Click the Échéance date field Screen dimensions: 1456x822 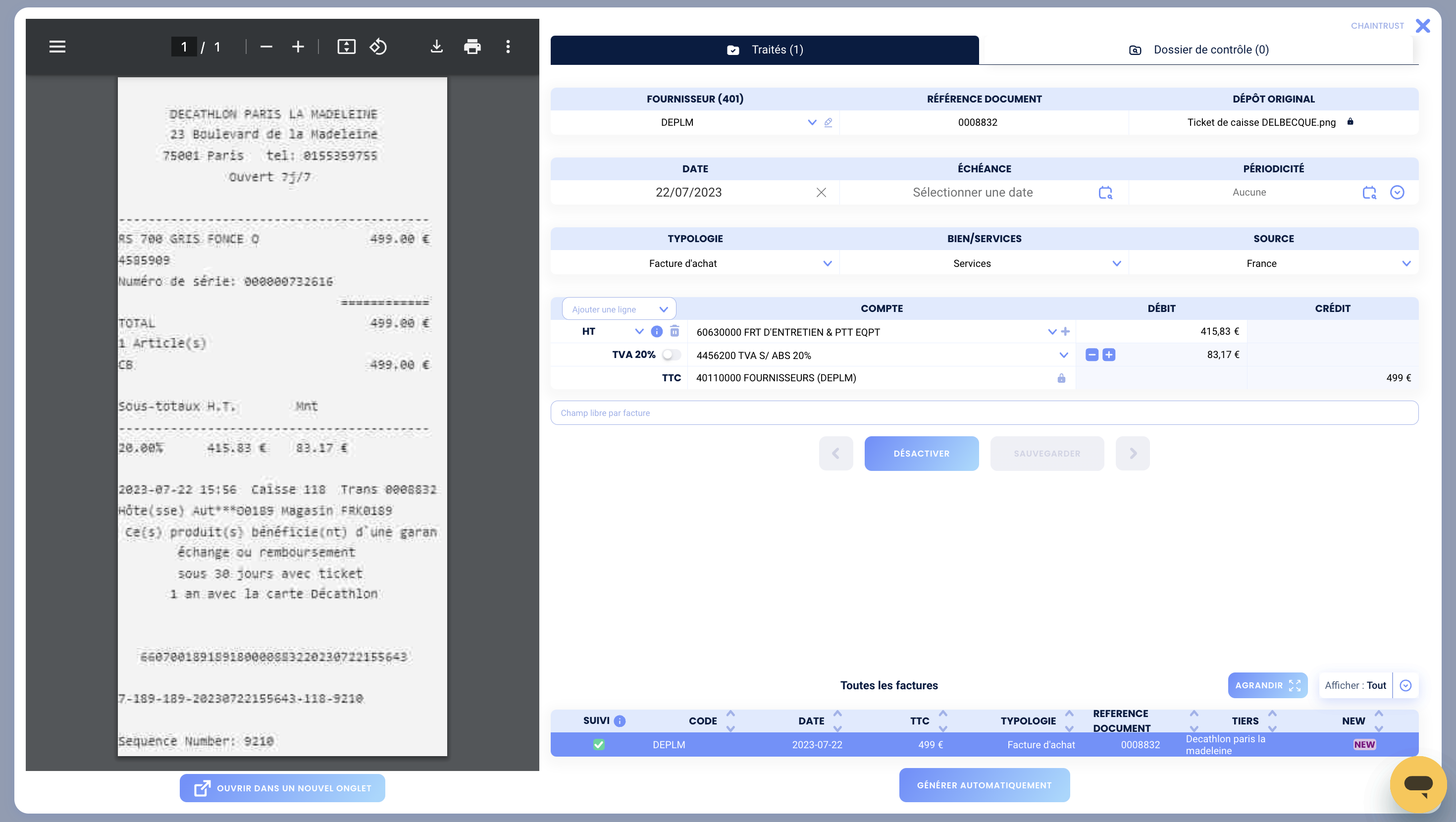coord(973,192)
